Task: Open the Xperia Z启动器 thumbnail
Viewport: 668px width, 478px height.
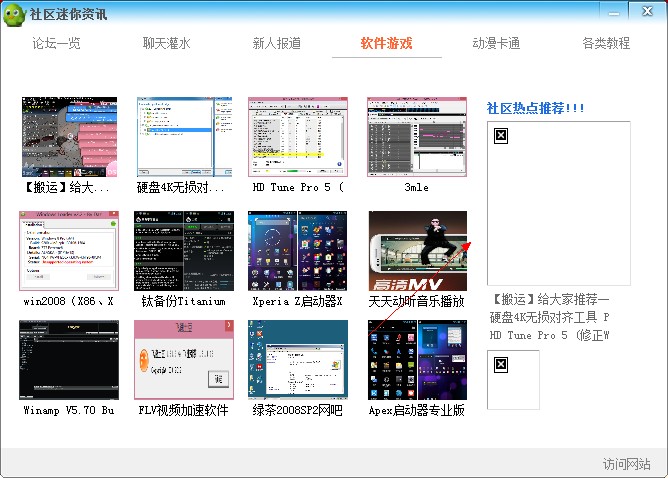Action: [298, 250]
